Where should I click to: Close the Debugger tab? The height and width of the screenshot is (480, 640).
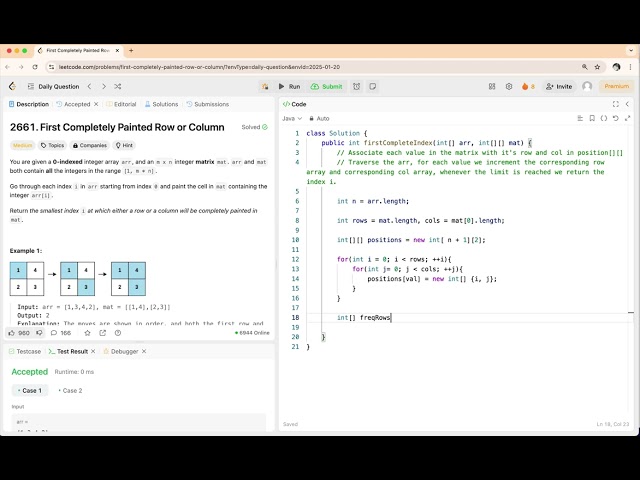143,351
